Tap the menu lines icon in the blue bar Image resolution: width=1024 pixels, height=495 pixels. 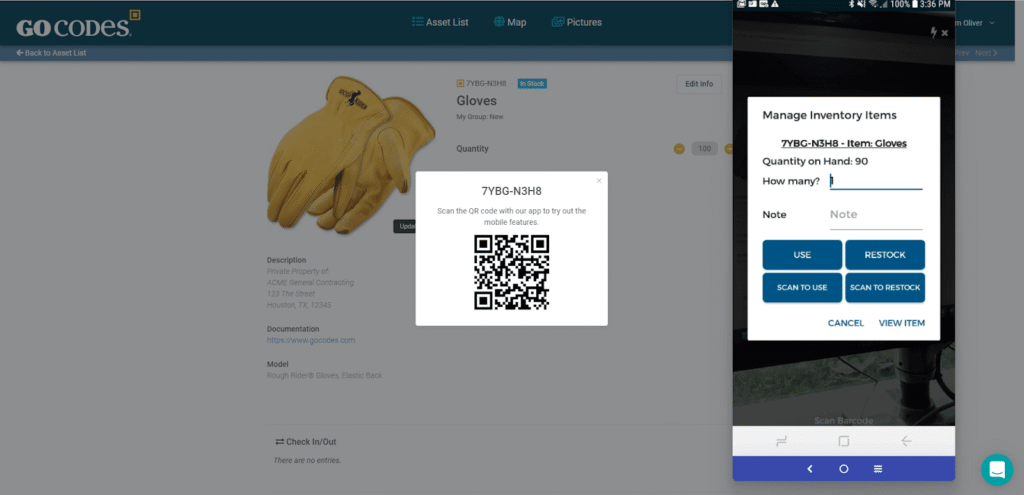pos(878,469)
